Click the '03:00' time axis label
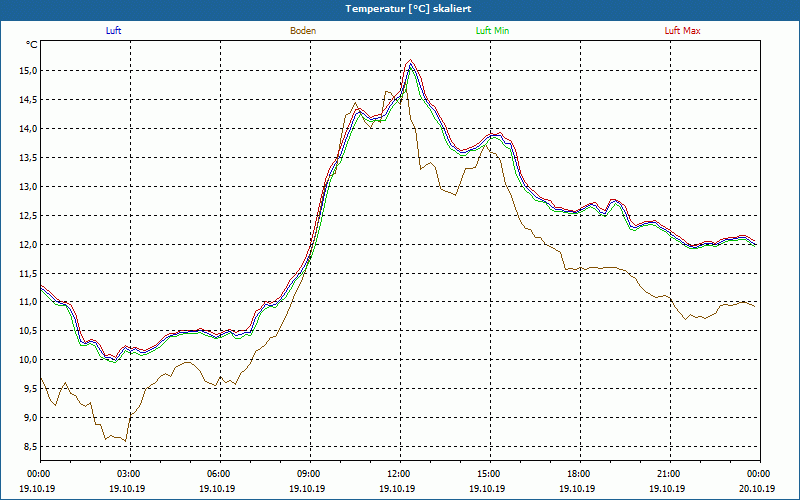Viewport: 800px width, 500px height. 131,474
